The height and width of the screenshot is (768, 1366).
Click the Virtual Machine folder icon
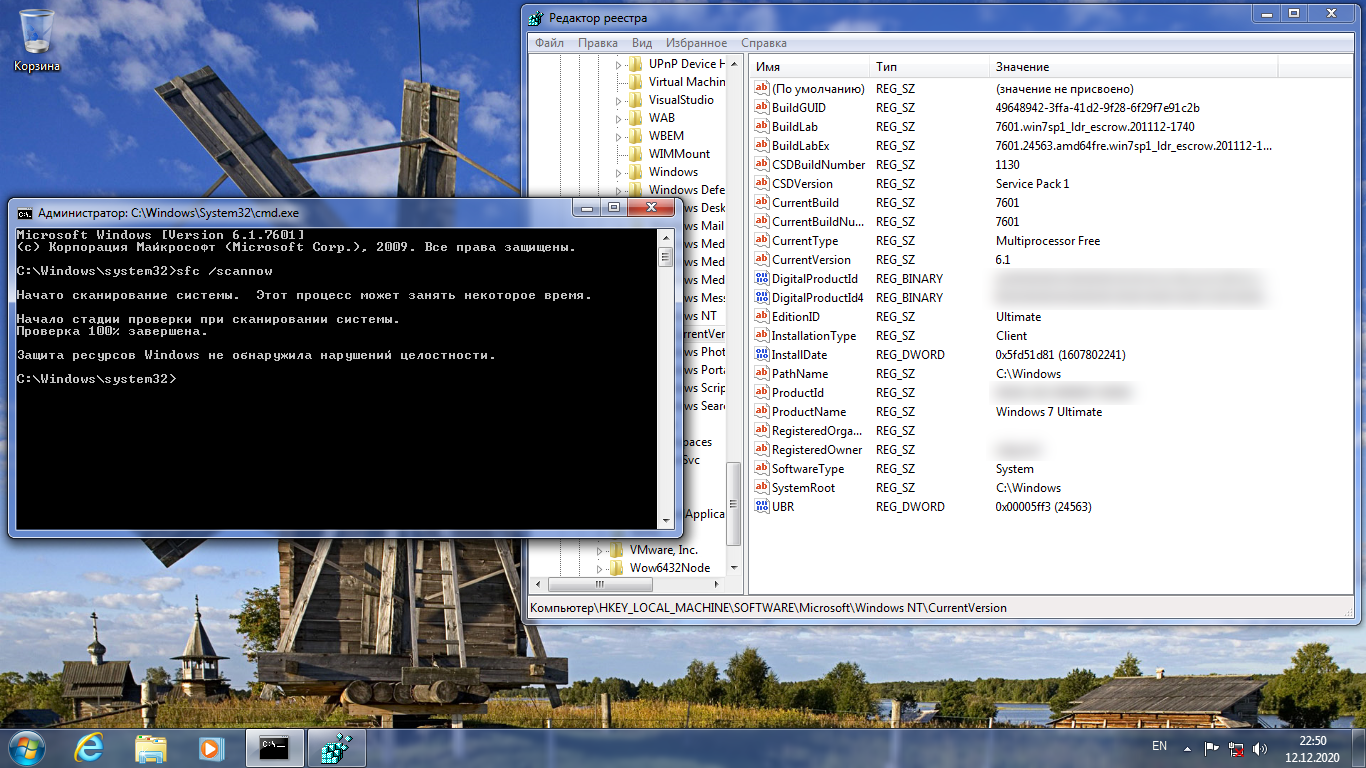tap(635, 82)
